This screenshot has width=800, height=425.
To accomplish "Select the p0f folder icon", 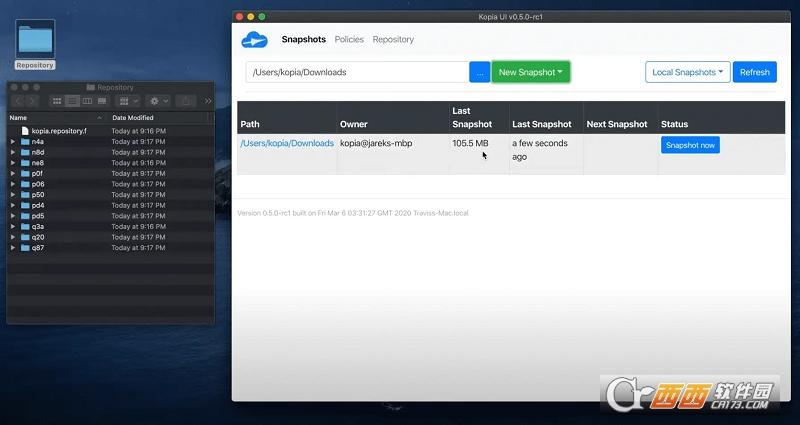I will 25,173.
